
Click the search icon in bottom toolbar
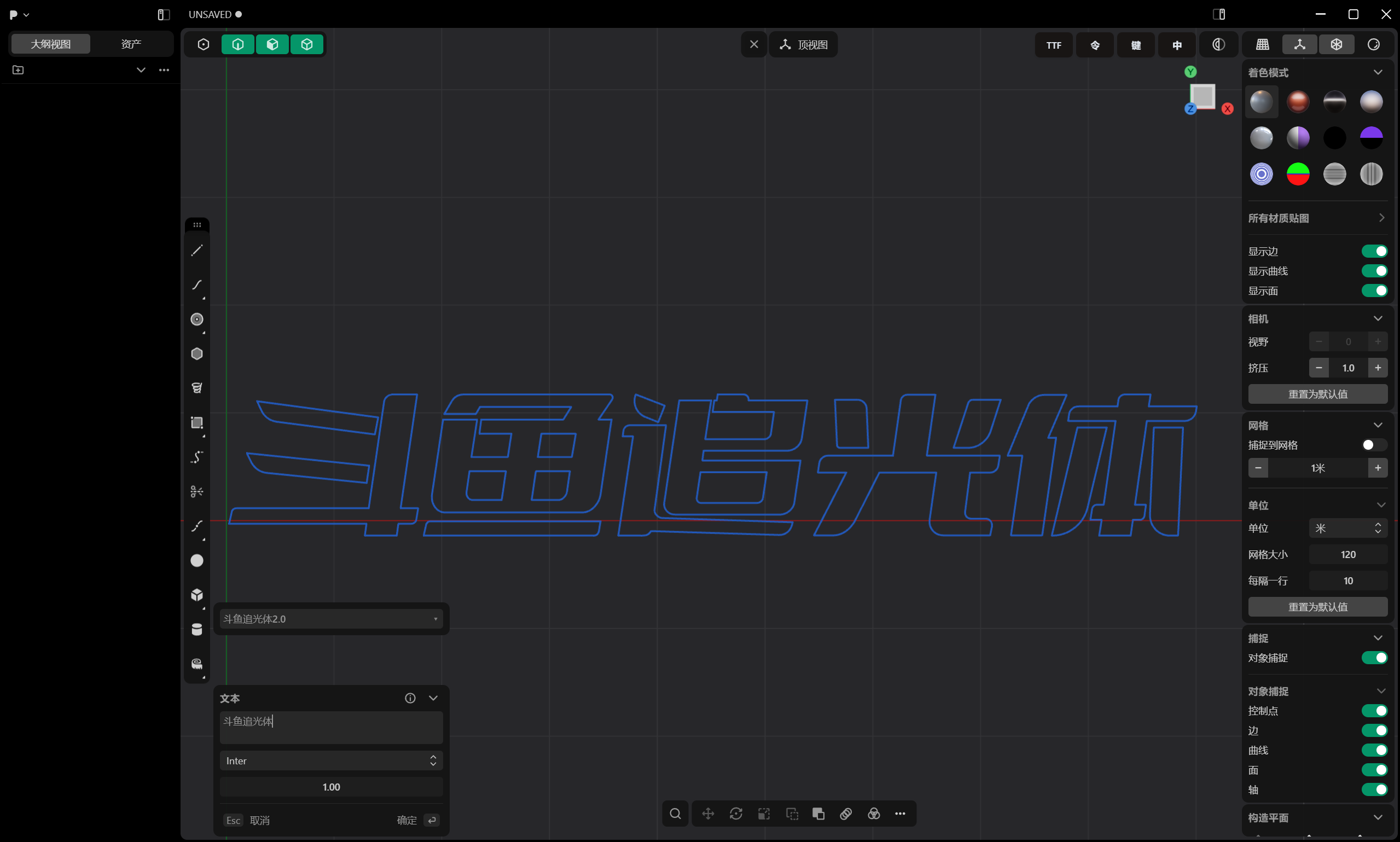[675, 814]
